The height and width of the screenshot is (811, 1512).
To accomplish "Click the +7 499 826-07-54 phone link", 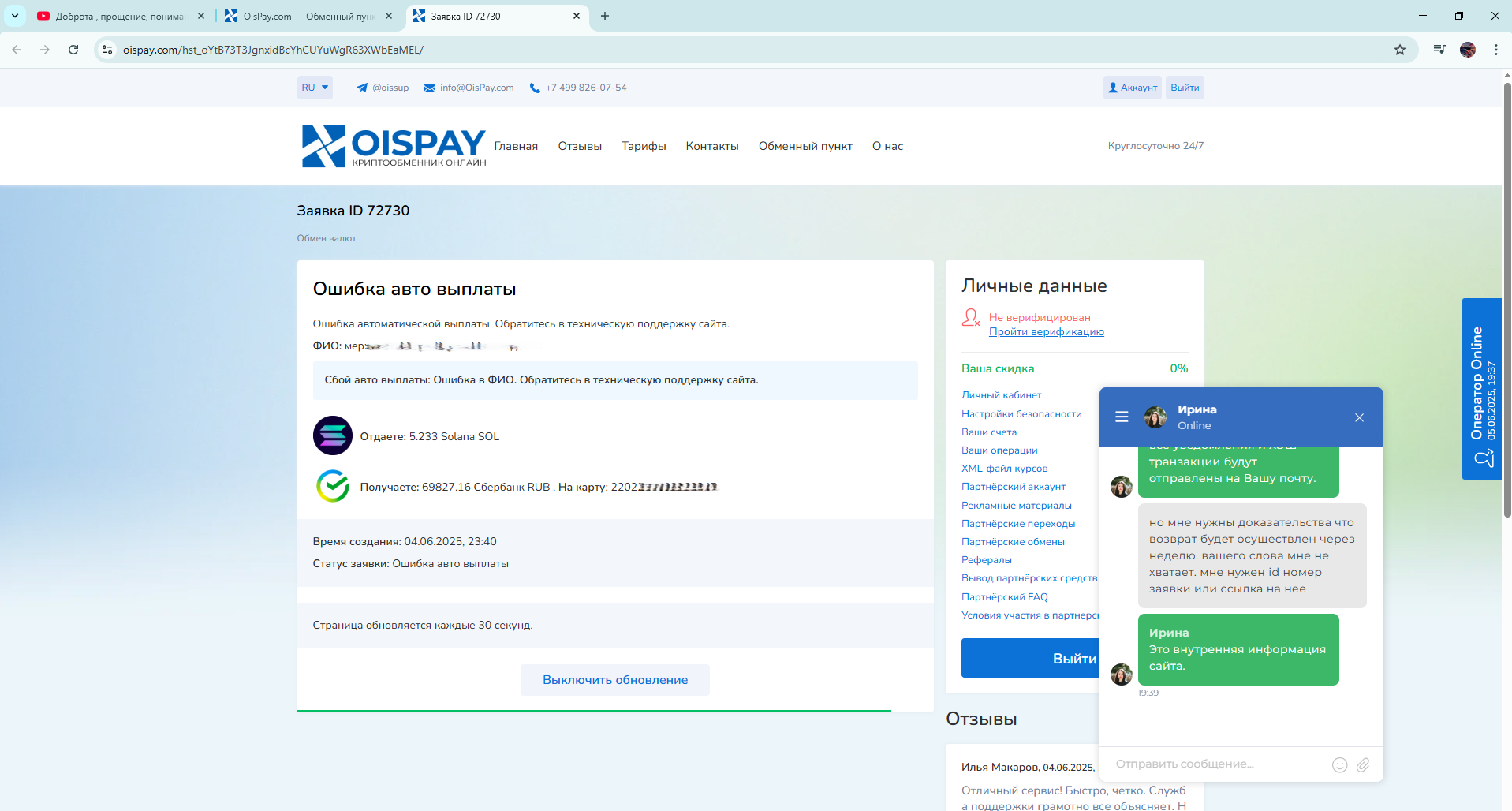I will (586, 88).
